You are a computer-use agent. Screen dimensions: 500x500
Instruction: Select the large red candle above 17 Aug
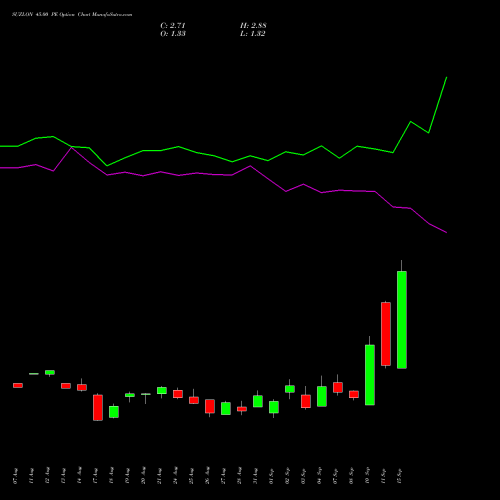point(98,408)
